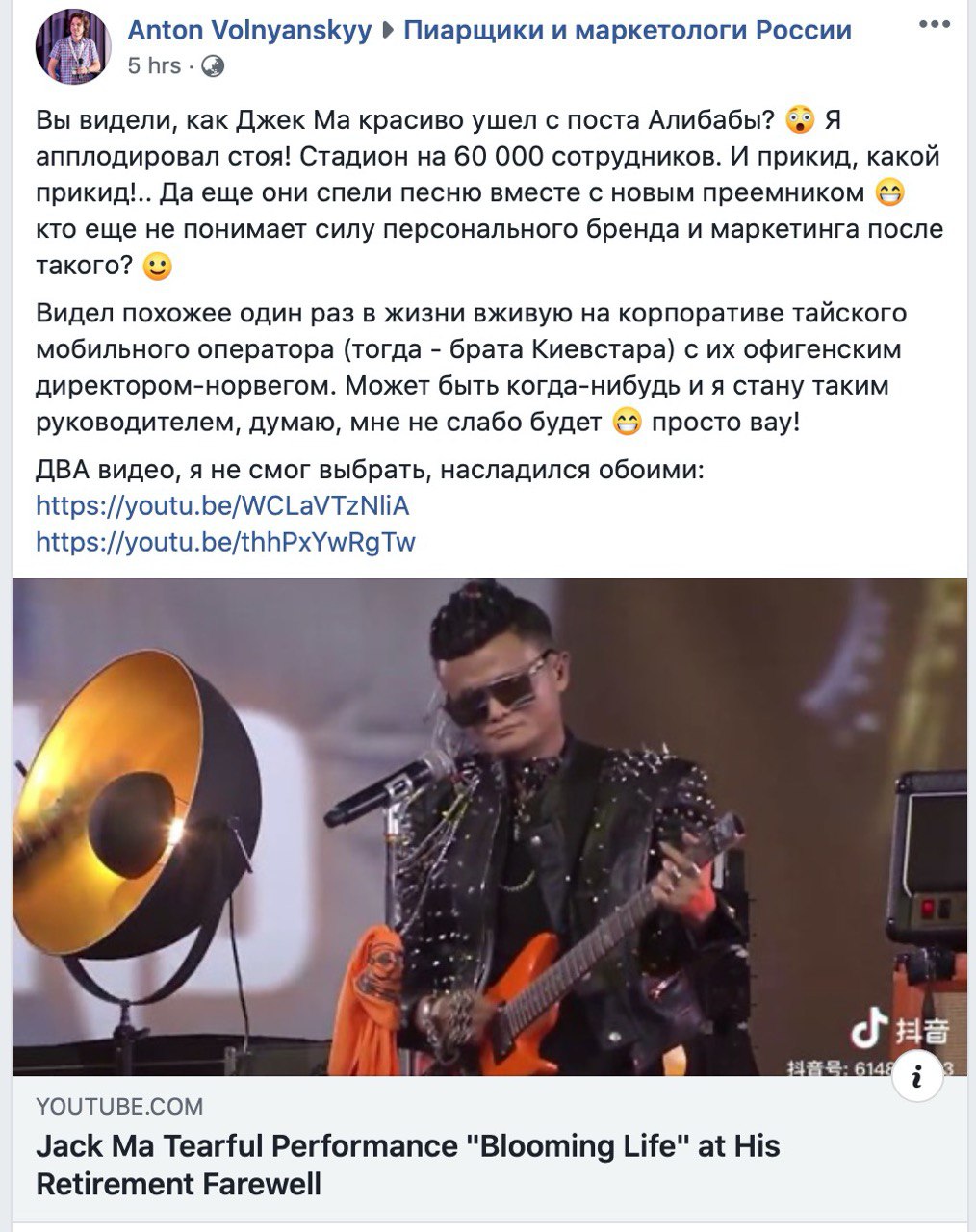Click the '5 hrs' post timestamp

pyautogui.click(x=154, y=65)
